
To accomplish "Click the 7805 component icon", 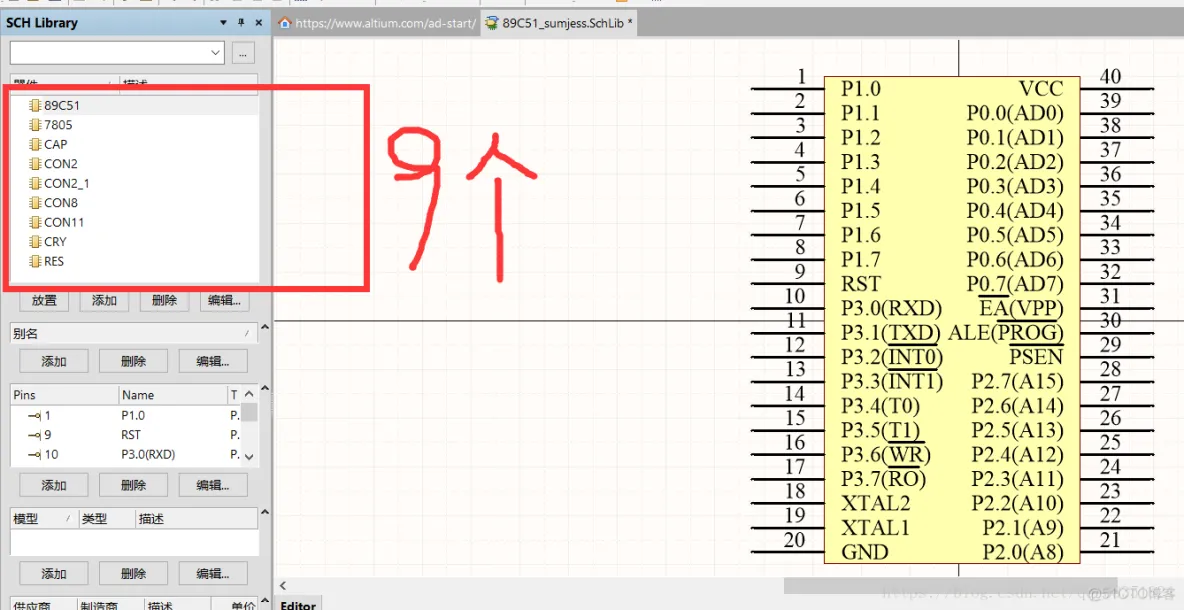I will [x=35, y=125].
